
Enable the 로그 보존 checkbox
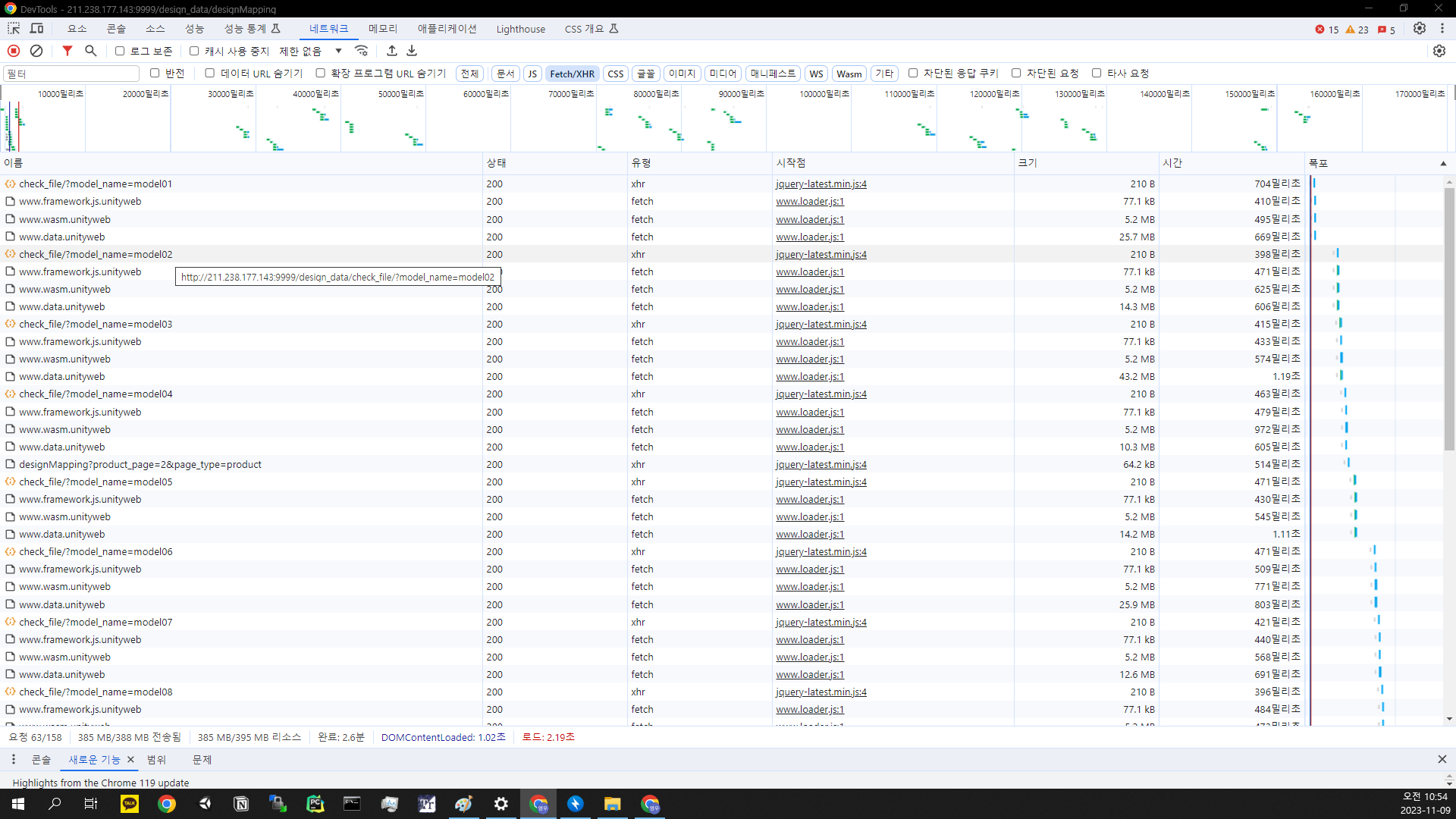(x=120, y=51)
